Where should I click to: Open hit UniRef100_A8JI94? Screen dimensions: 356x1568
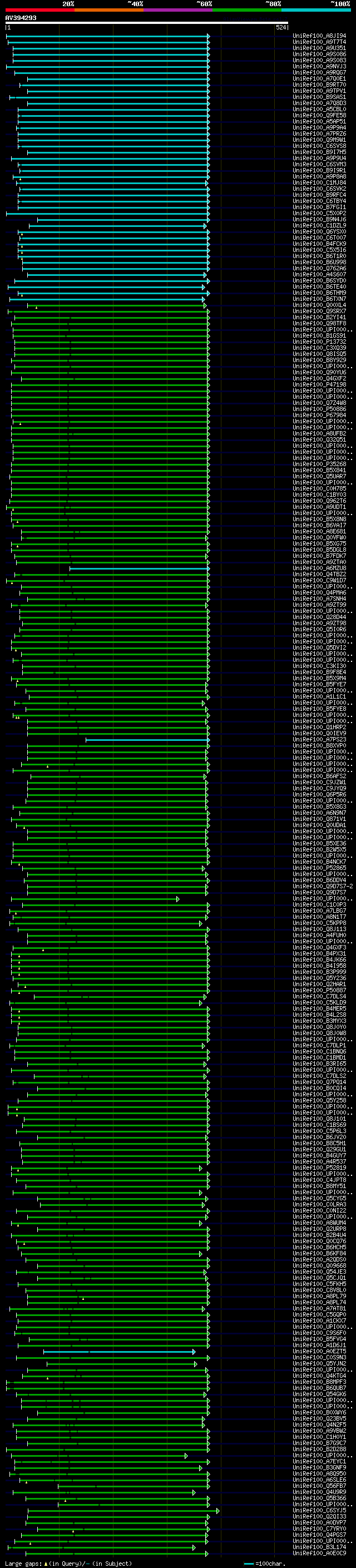coord(319,36)
